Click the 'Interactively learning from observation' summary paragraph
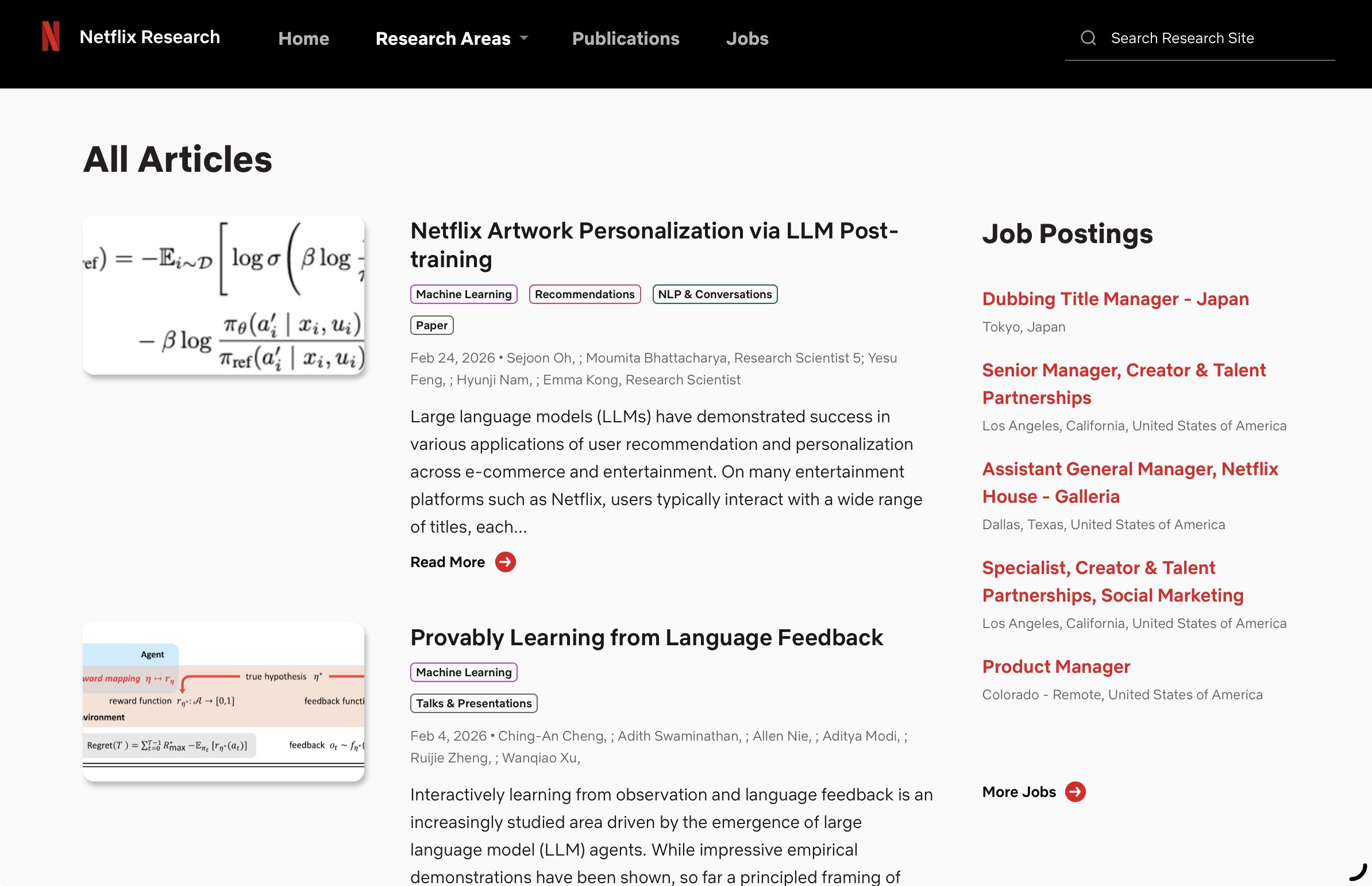This screenshot has height=886, width=1372. (671, 836)
